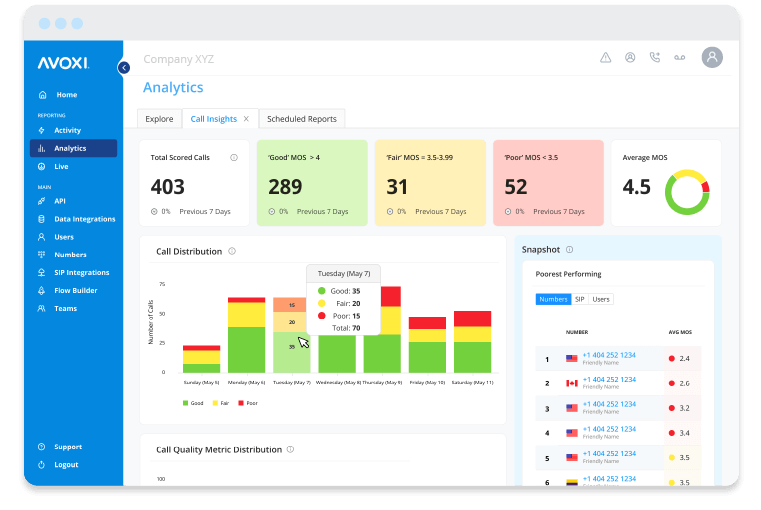This screenshot has width=761, height=510.
Task: Click info icon on Total Scored Calls
Action: click(x=234, y=157)
